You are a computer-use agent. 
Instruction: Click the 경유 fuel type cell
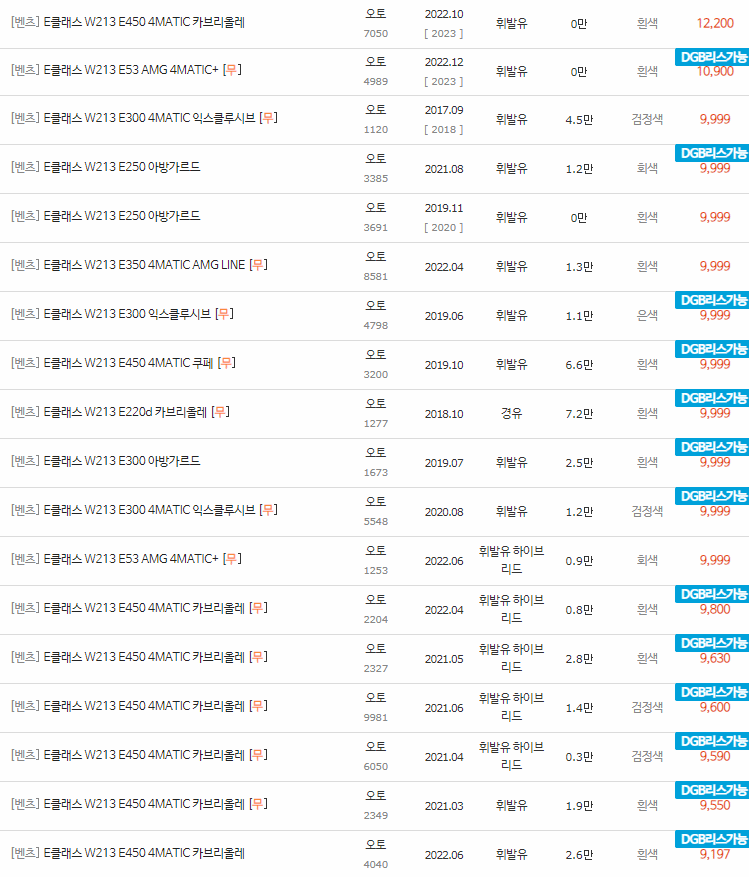pyautogui.click(x=511, y=414)
